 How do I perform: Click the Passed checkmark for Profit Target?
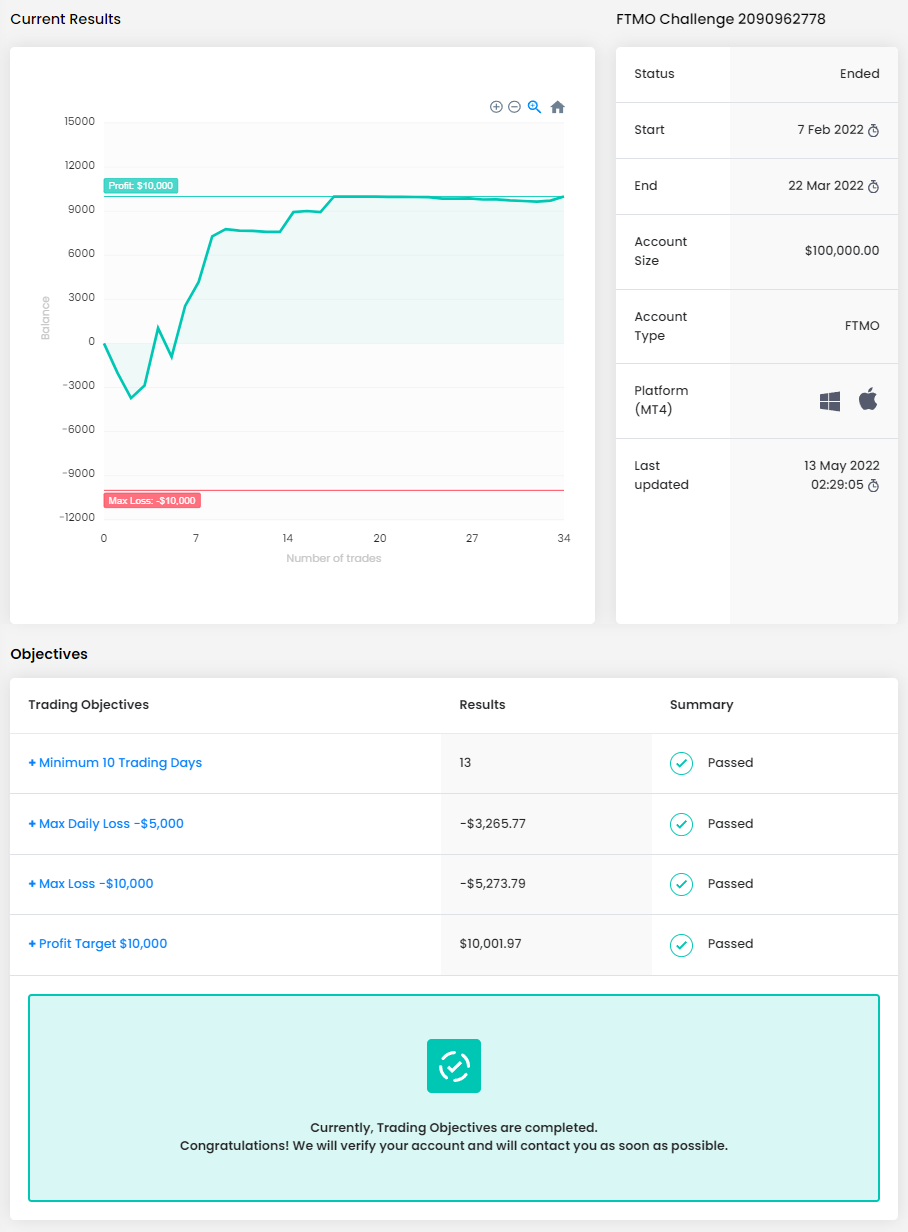(x=681, y=944)
